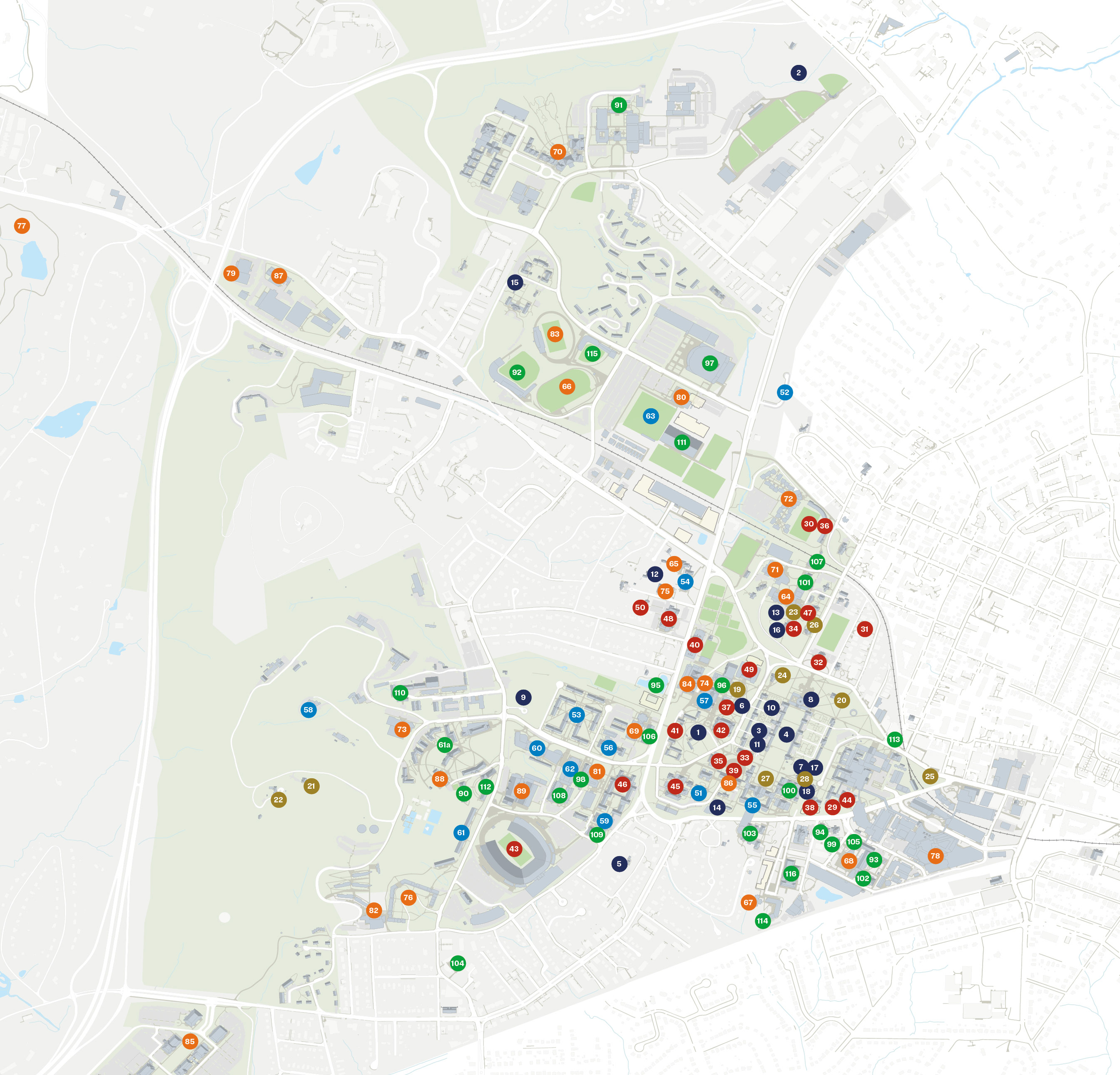Image resolution: width=1120 pixels, height=1075 pixels.
Task: Select the navy marker numbered 9
Action: click(x=523, y=698)
